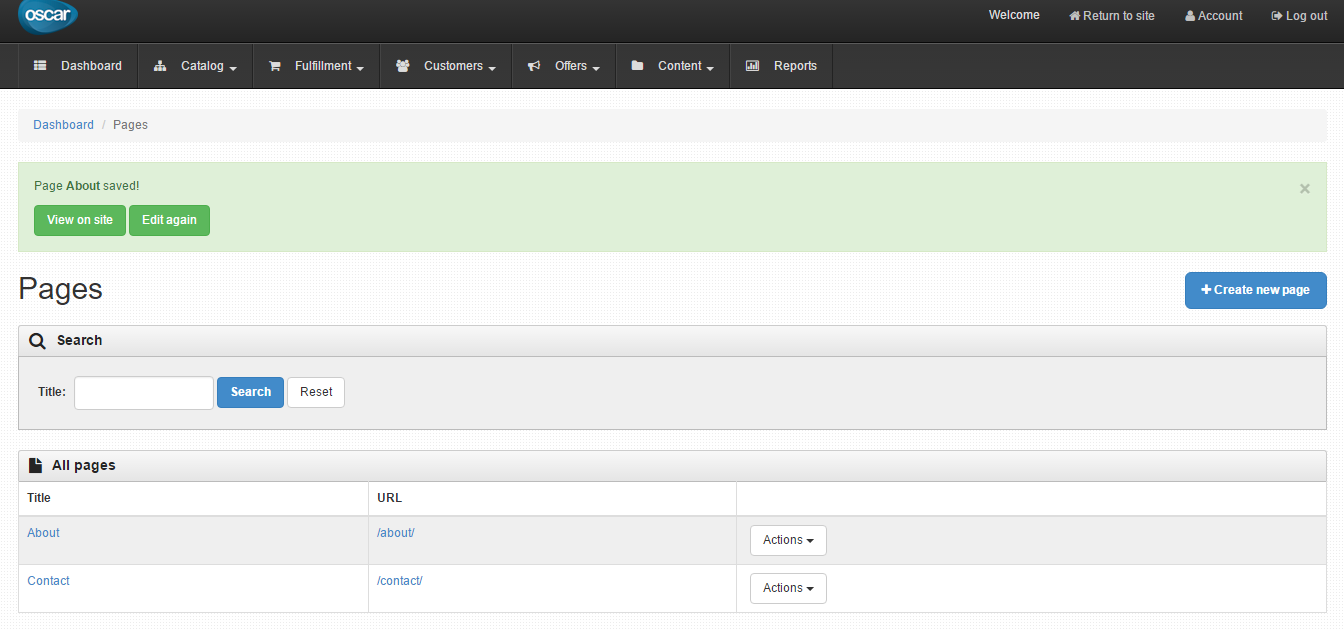Click the Search panel heading text
Screen dimensions: 1344x631
click(79, 341)
